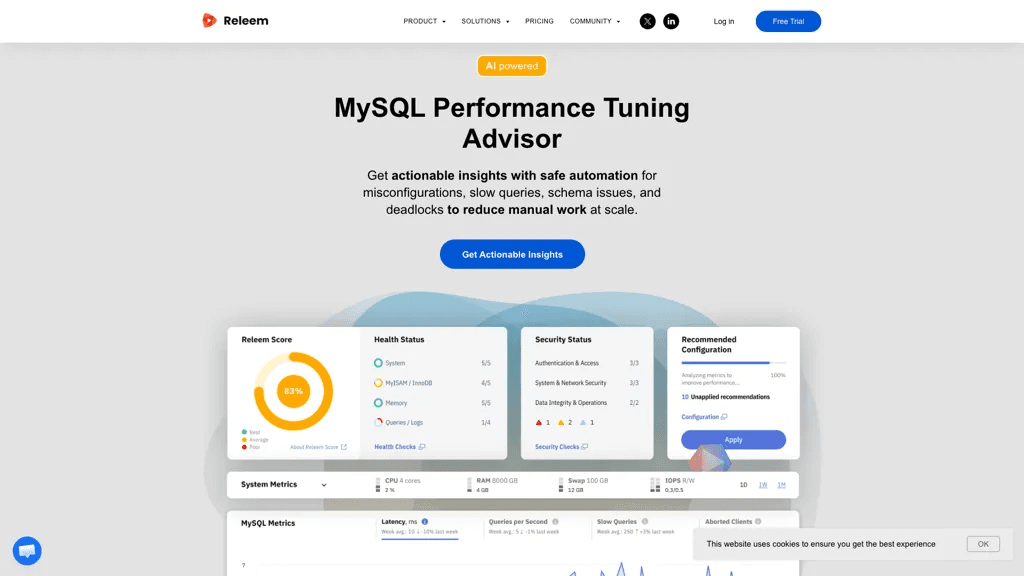Click the Releem logo icon
1024x576 pixels.
[209, 21]
